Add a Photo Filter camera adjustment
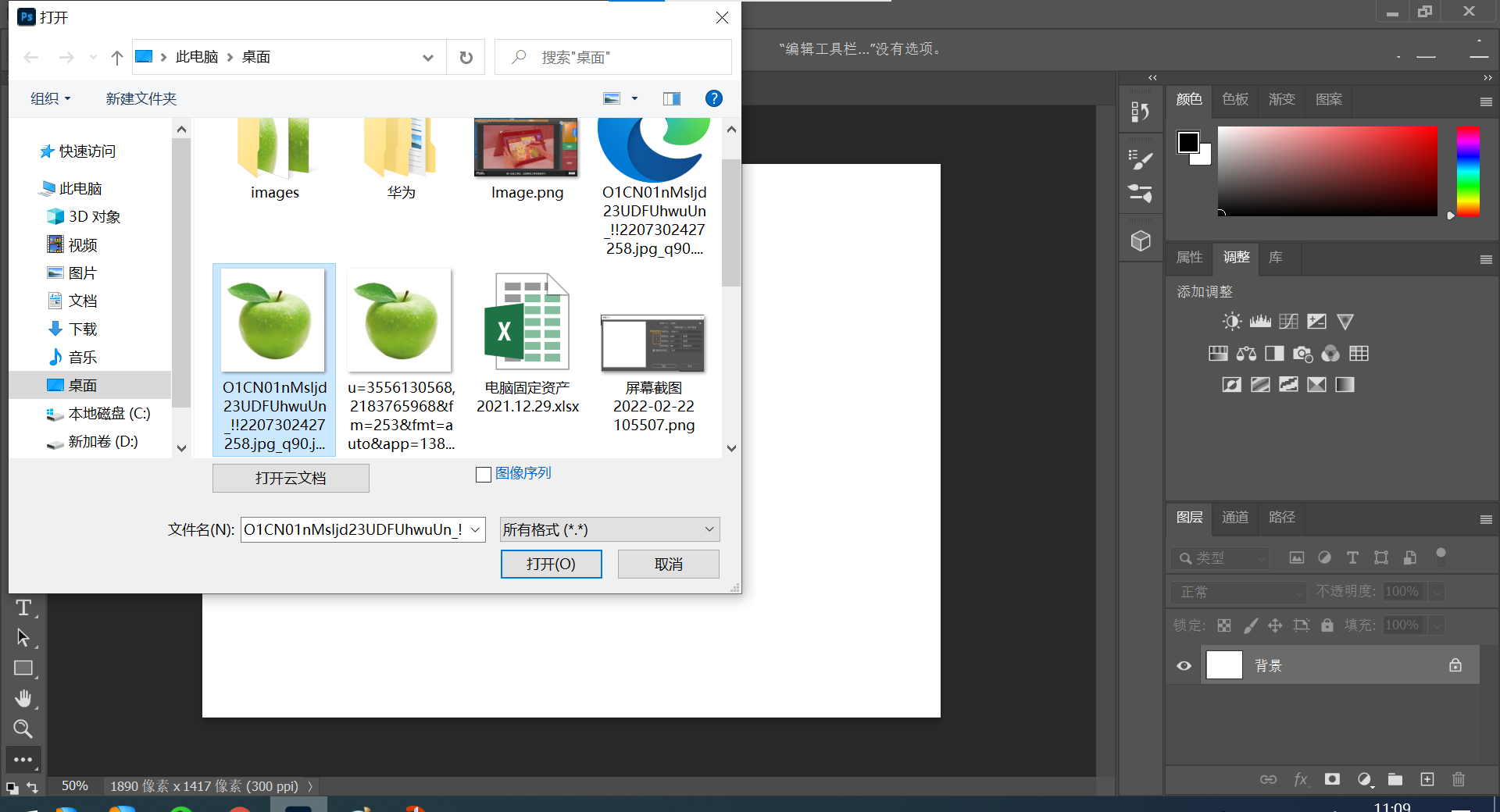 tap(1302, 354)
